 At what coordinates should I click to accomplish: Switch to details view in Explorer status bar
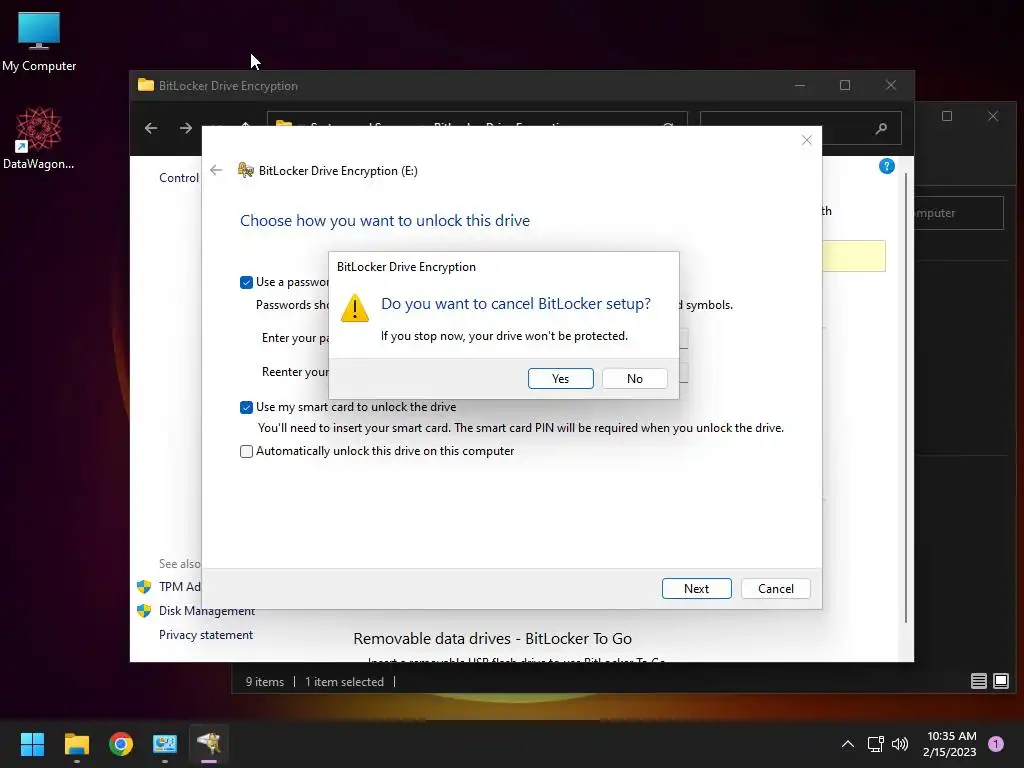tap(978, 682)
